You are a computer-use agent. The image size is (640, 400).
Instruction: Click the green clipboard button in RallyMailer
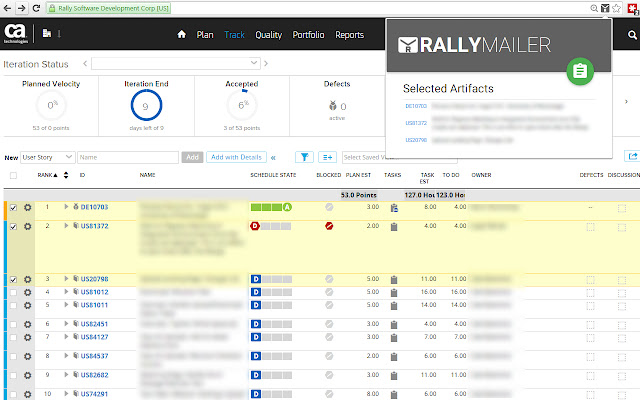point(580,71)
